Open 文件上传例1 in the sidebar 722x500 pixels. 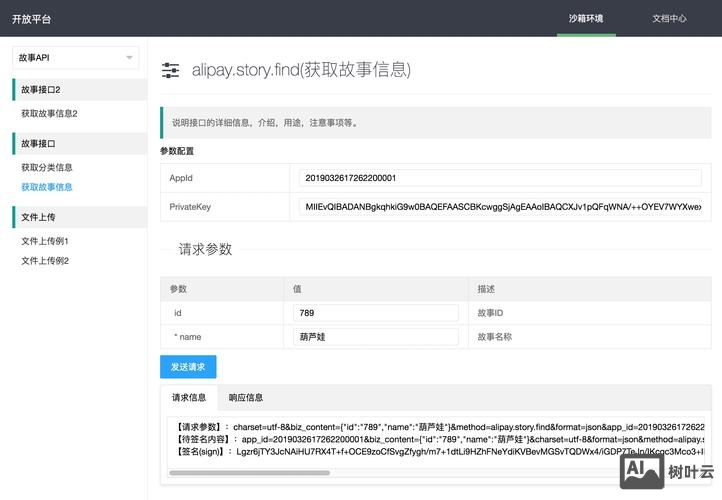point(45,241)
